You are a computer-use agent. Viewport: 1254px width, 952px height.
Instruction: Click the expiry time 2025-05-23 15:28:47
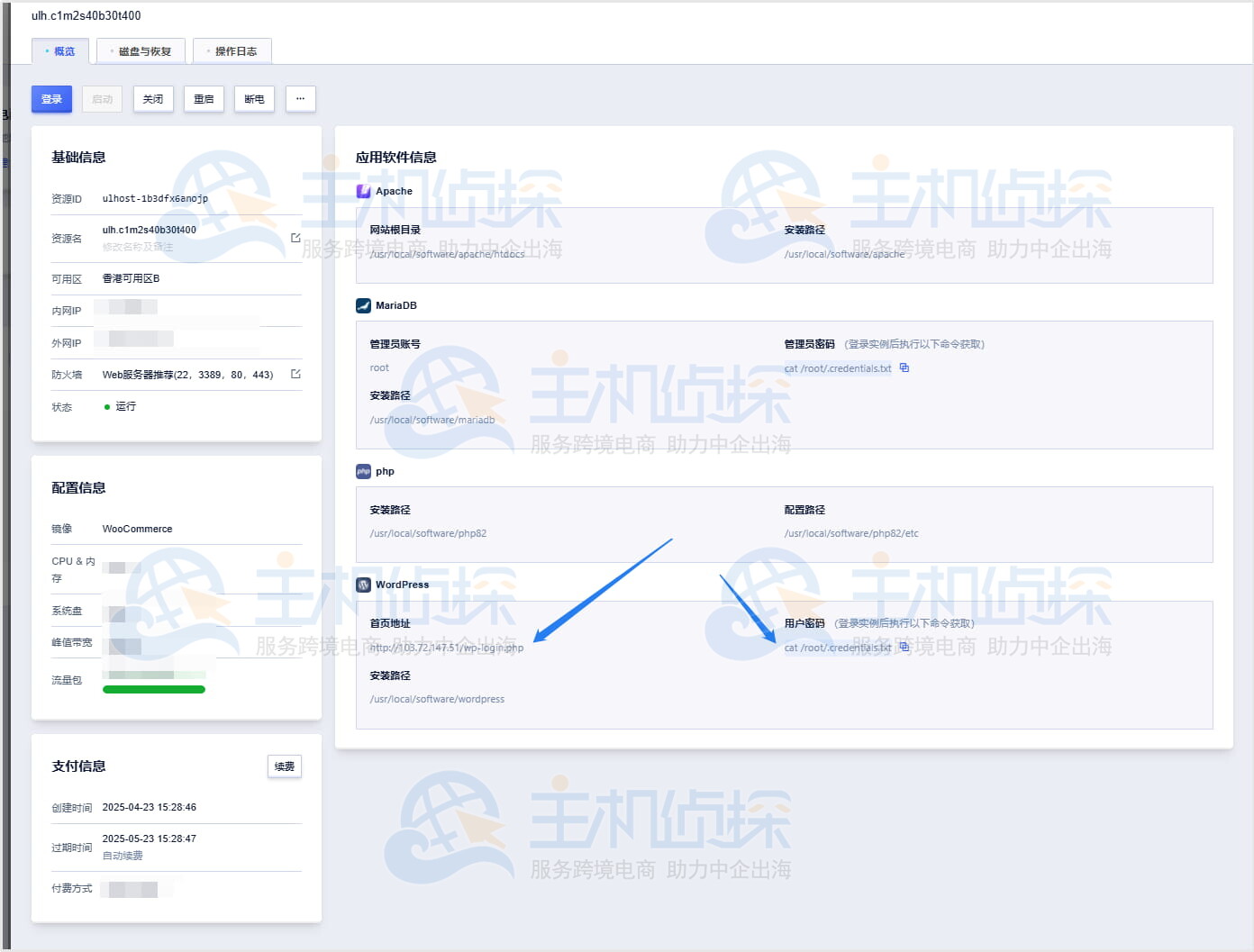click(150, 839)
